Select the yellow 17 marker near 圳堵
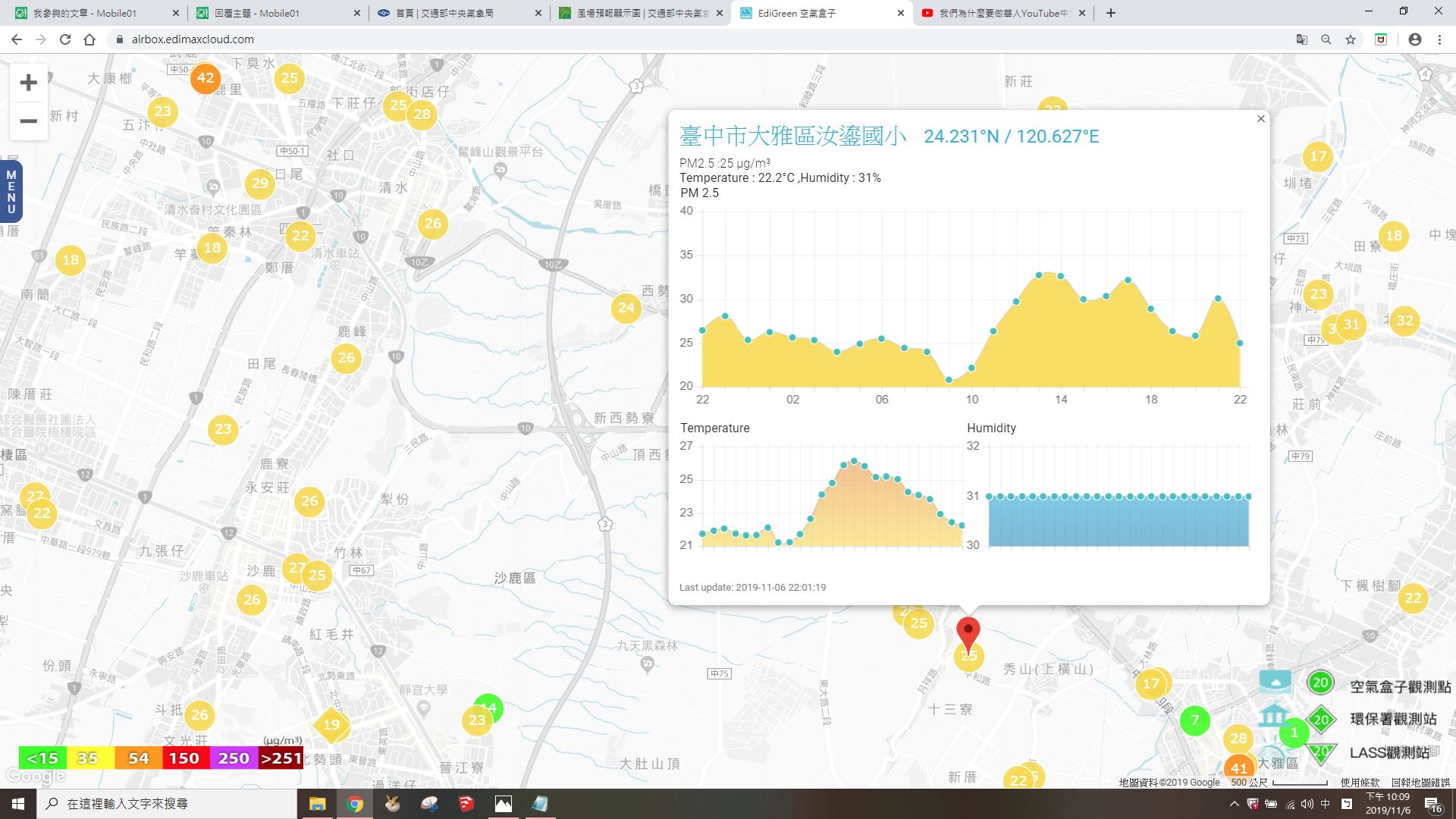 tap(1318, 157)
